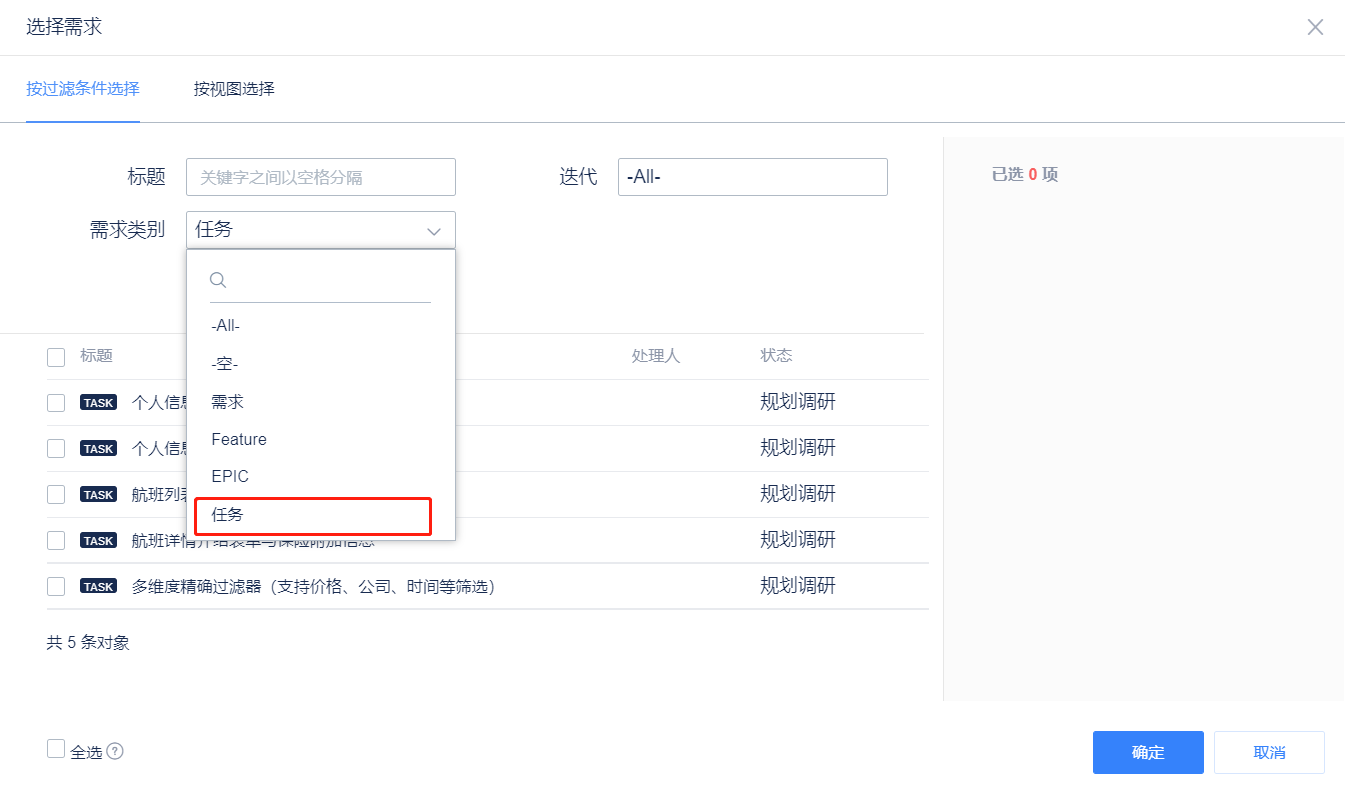Check the 多维度精确过滤器 row checkbox
This screenshot has width=1345, height=790.
click(56, 587)
